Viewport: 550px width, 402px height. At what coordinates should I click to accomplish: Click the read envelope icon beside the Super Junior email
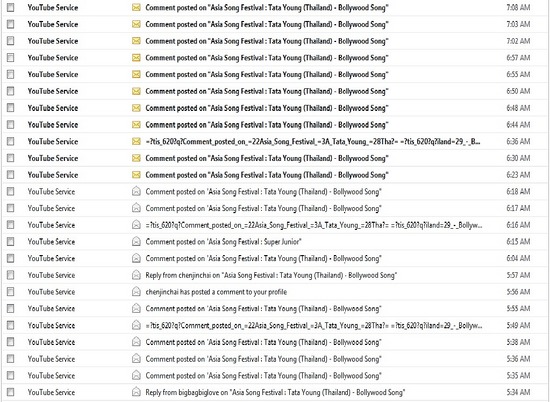(x=136, y=241)
